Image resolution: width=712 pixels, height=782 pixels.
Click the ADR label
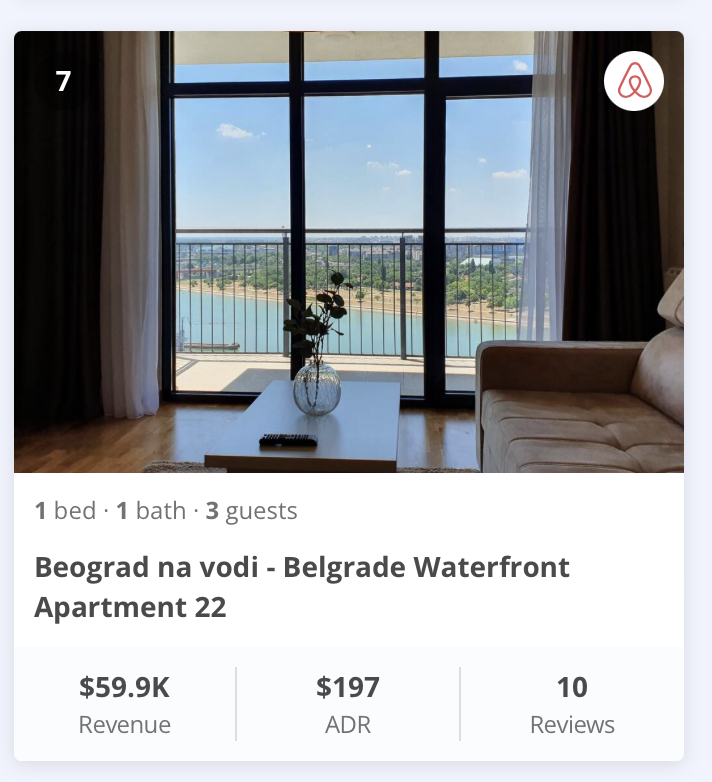pos(348,725)
